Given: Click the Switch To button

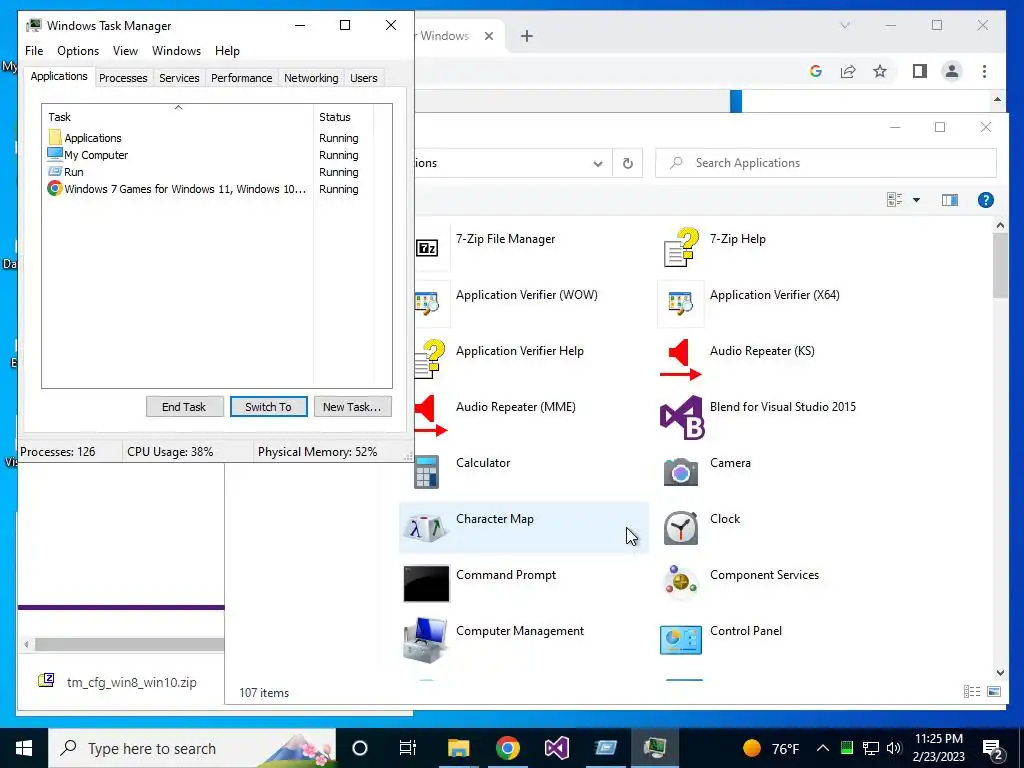Looking at the screenshot, I should (268, 407).
